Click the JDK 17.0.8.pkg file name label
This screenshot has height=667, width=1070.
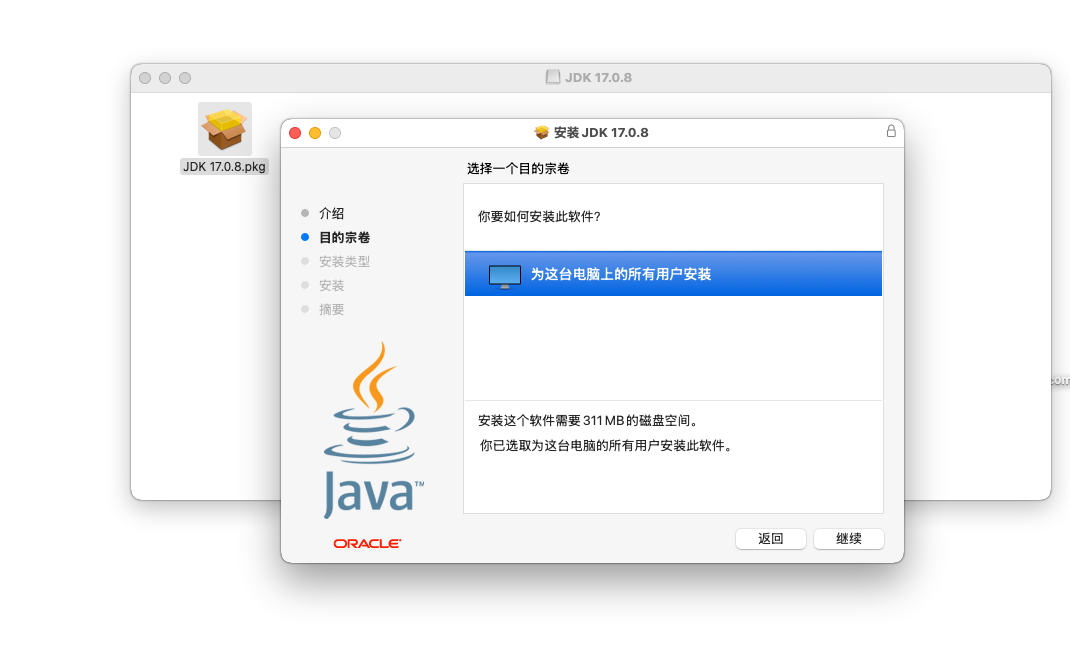point(225,167)
